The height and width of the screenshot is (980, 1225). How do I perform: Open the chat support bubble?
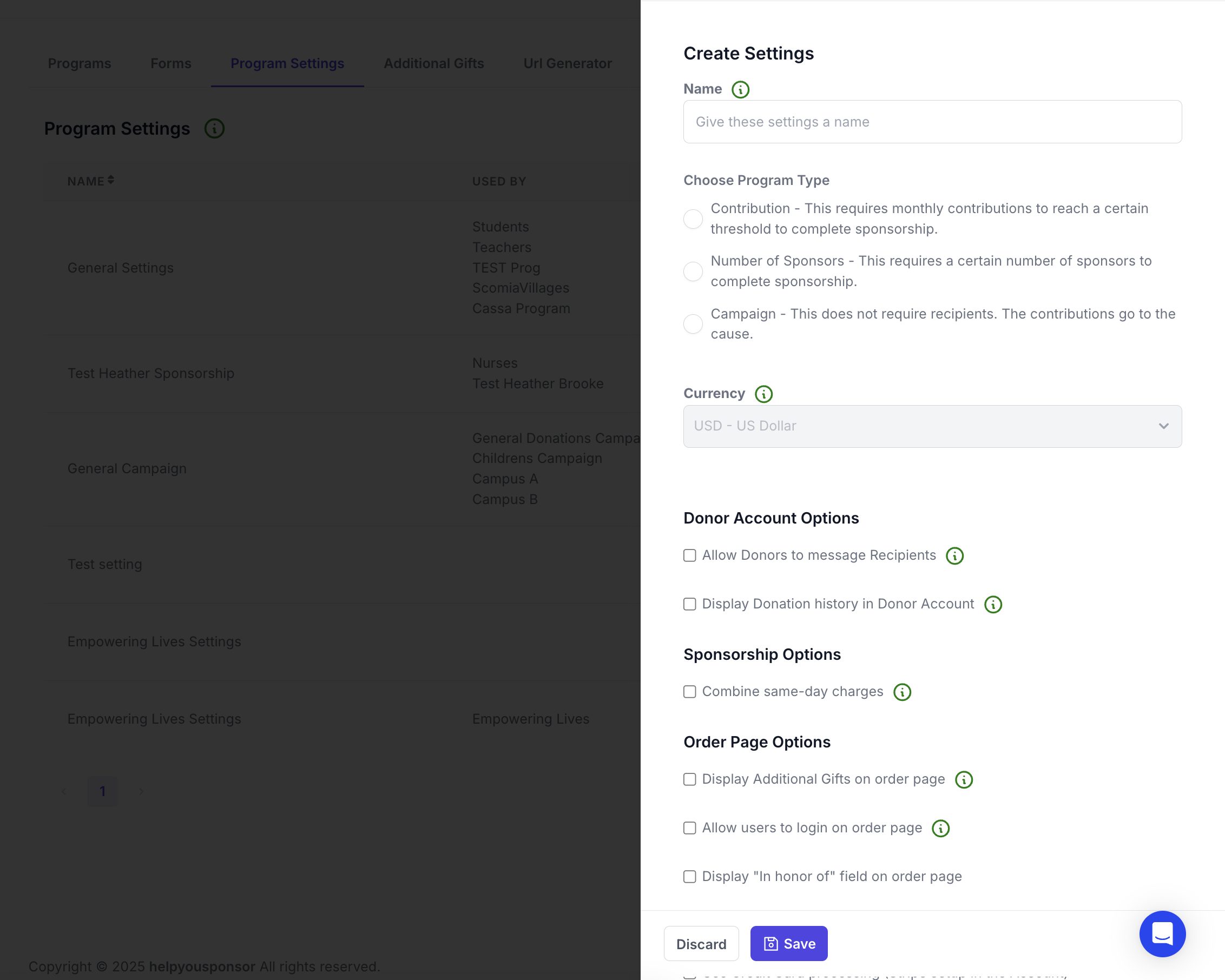pos(1161,934)
